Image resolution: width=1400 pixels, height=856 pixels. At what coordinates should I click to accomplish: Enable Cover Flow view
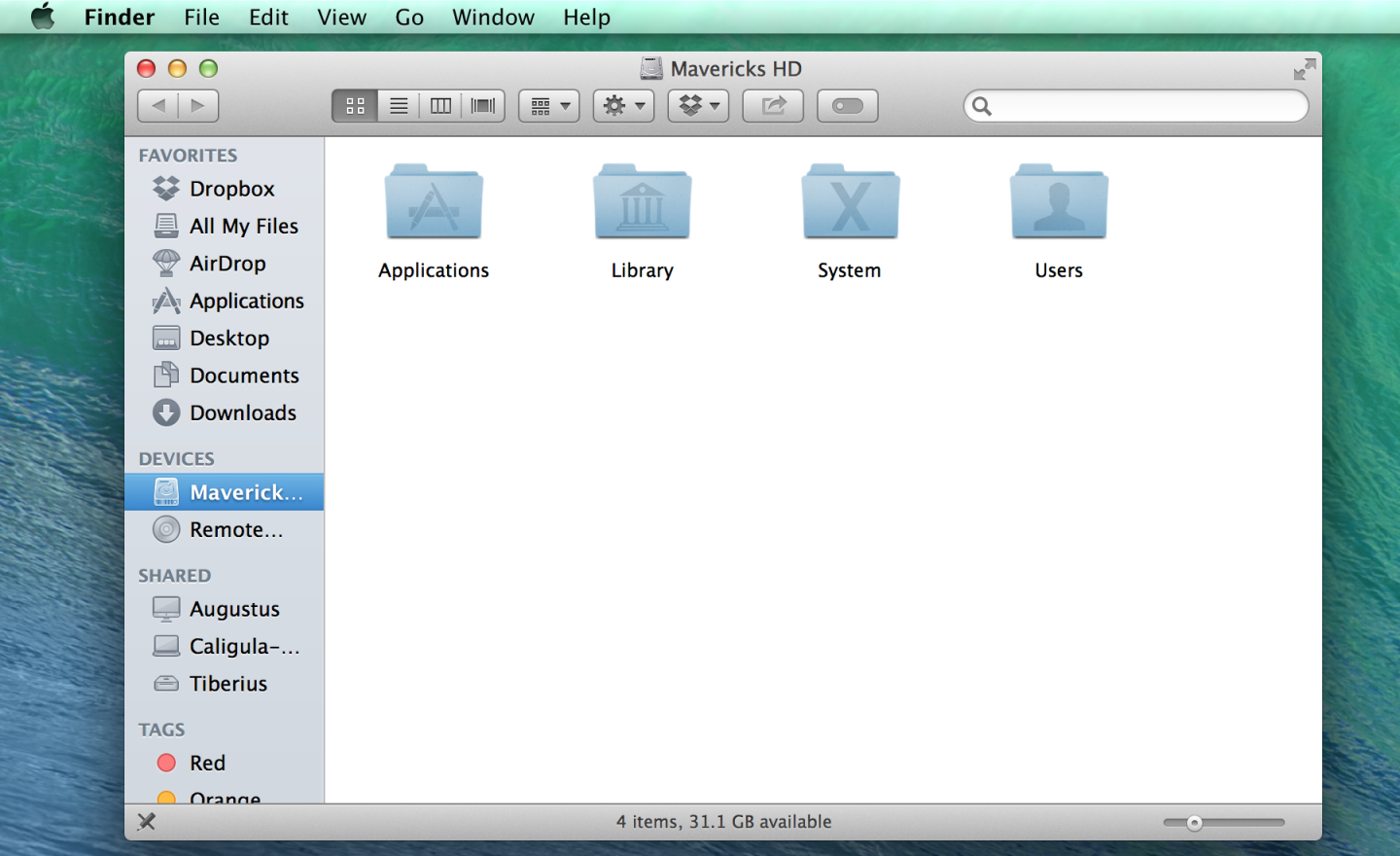tap(483, 105)
